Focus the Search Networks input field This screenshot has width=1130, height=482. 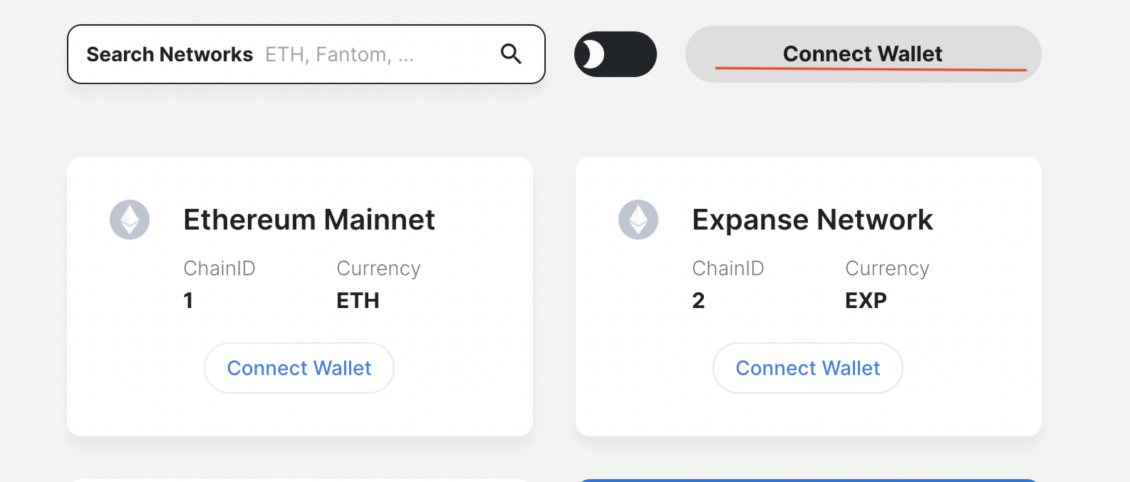375,54
